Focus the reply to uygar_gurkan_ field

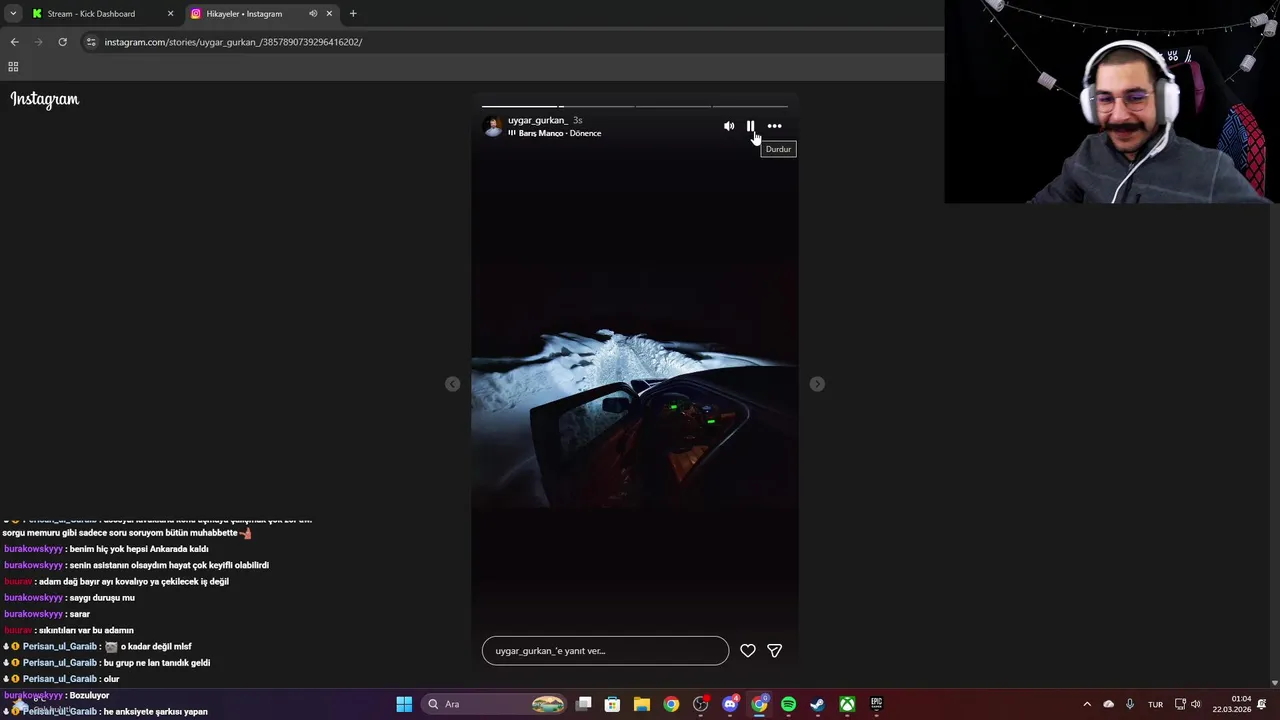coord(605,651)
